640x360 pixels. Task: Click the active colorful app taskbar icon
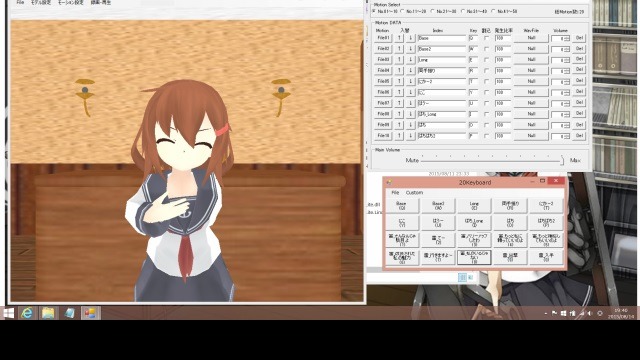click(x=91, y=313)
